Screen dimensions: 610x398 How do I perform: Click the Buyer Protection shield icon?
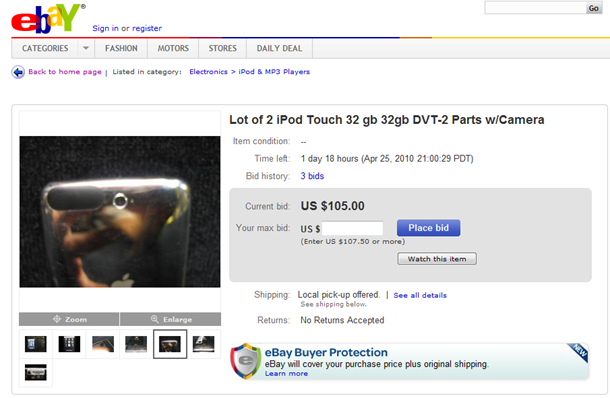[245, 361]
